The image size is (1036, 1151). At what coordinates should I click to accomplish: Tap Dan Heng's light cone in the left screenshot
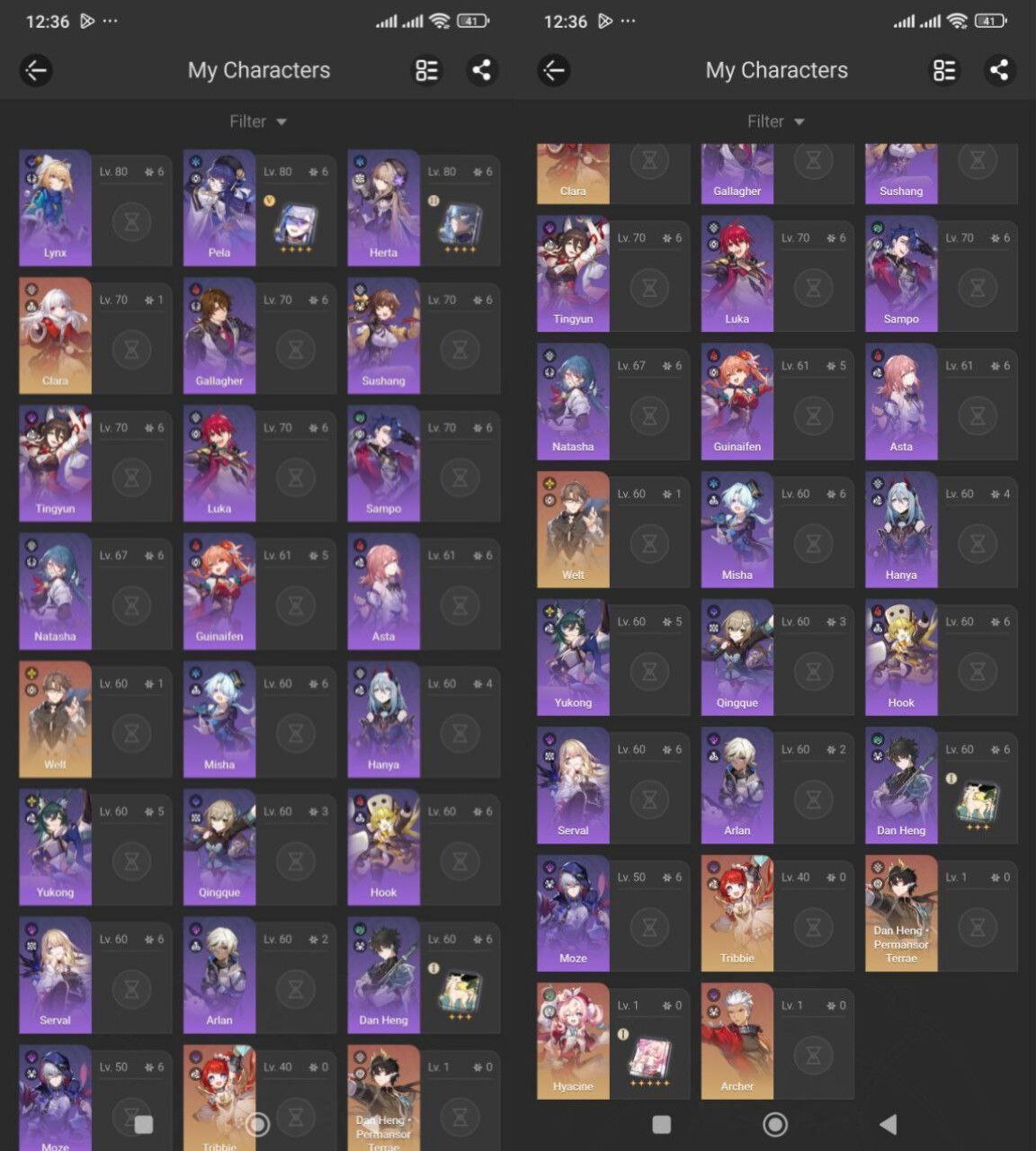point(460,993)
